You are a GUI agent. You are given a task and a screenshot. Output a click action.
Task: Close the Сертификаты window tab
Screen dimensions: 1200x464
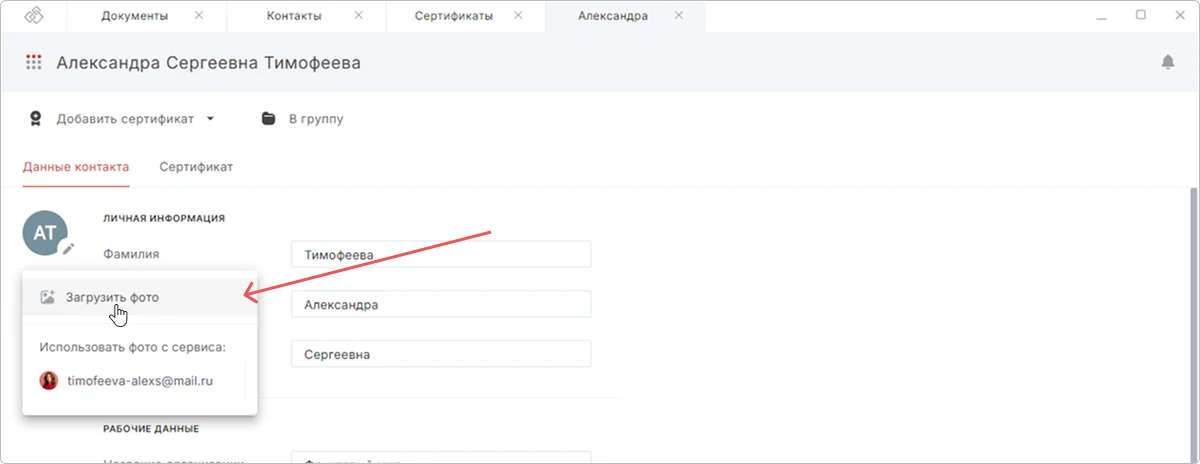point(517,16)
